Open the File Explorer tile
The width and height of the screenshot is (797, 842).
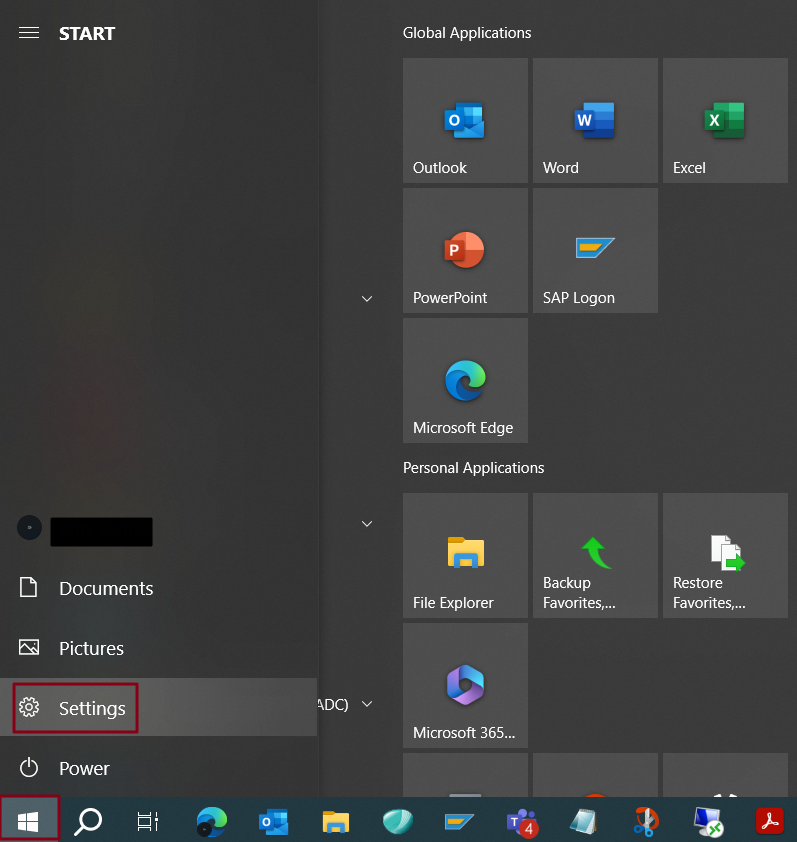pyautogui.click(x=465, y=555)
